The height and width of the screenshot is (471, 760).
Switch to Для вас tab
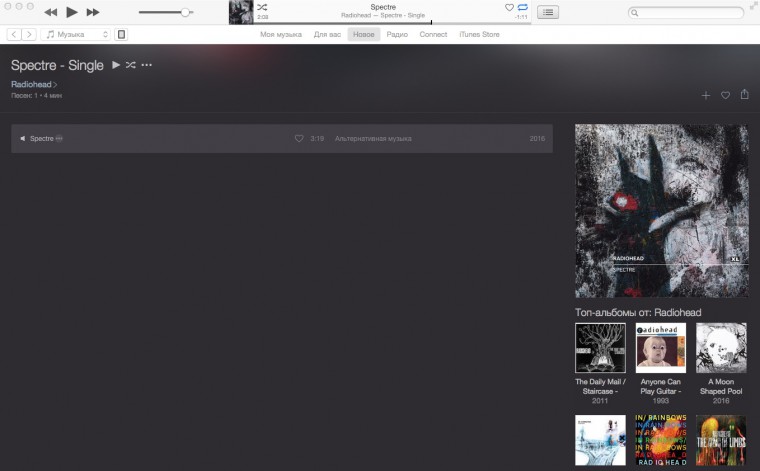[x=327, y=34]
